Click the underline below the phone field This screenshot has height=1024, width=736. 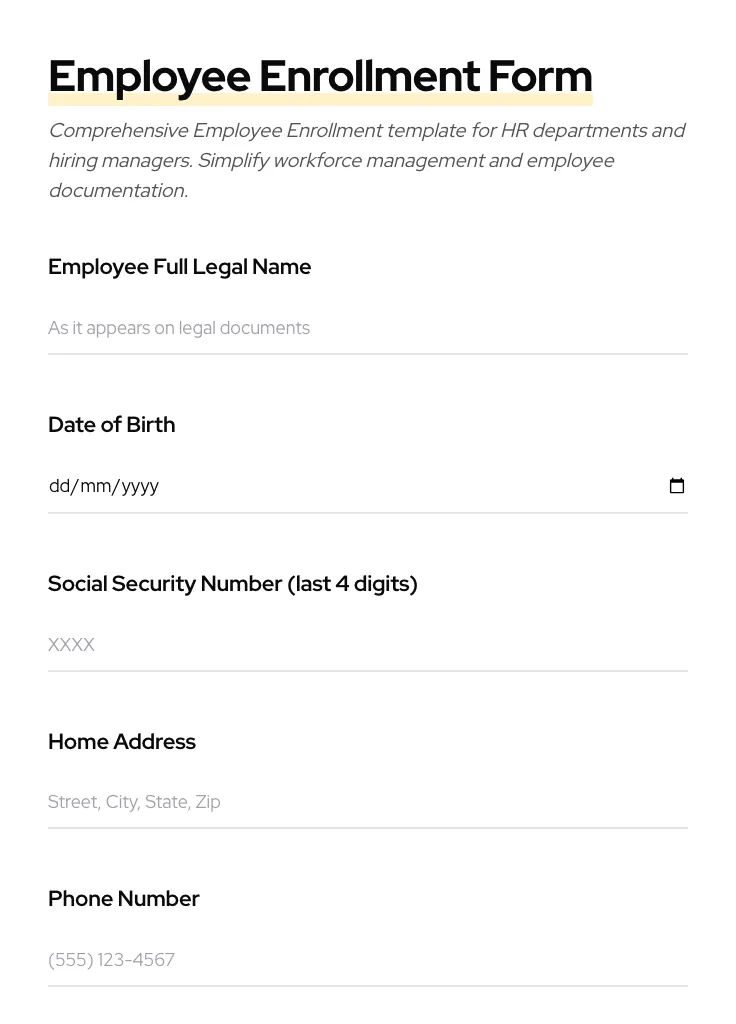pos(368,987)
